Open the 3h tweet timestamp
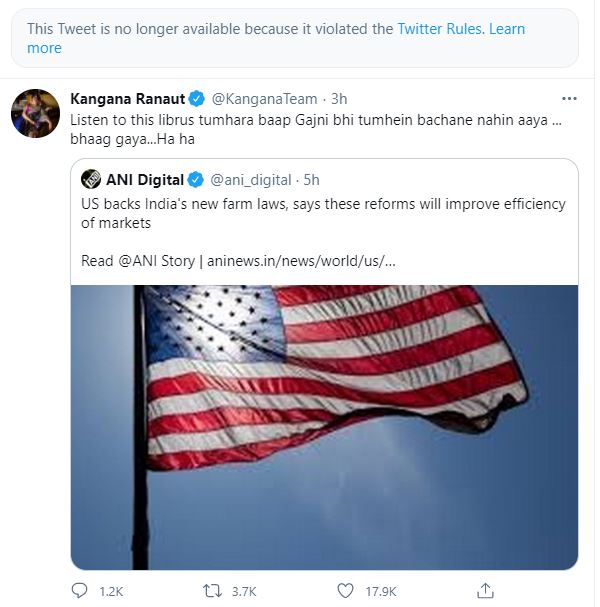 coord(339,99)
